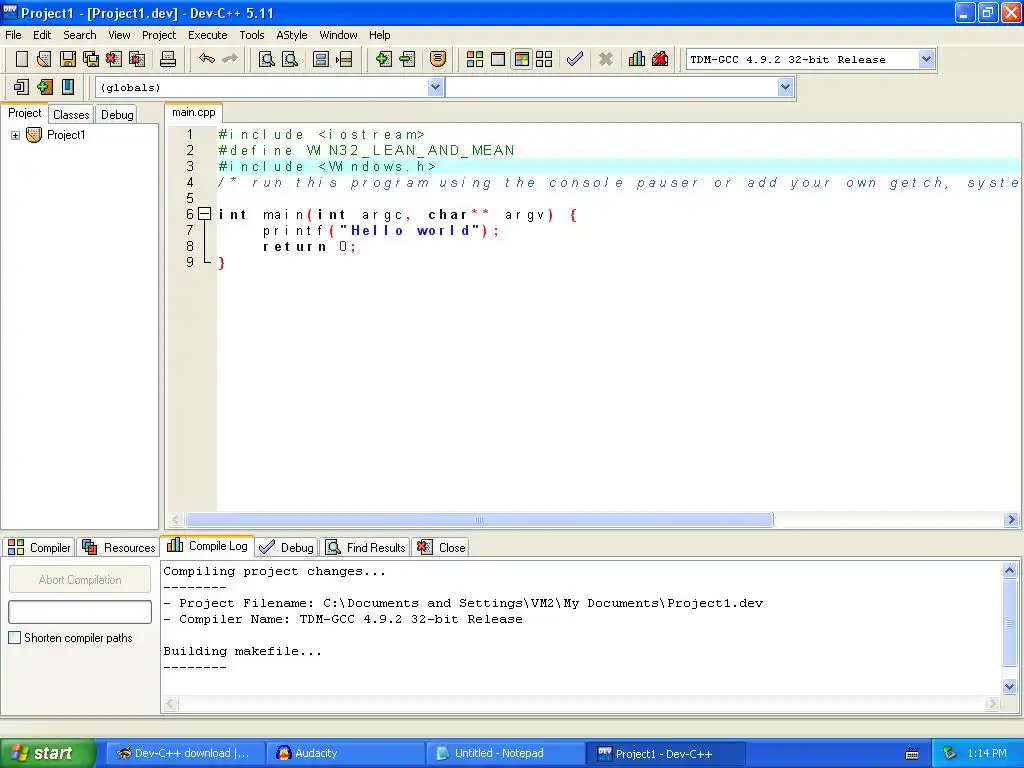Toggle bookmarks blue book icon
1024x768 pixels.
pyautogui.click(x=68, y=87)
